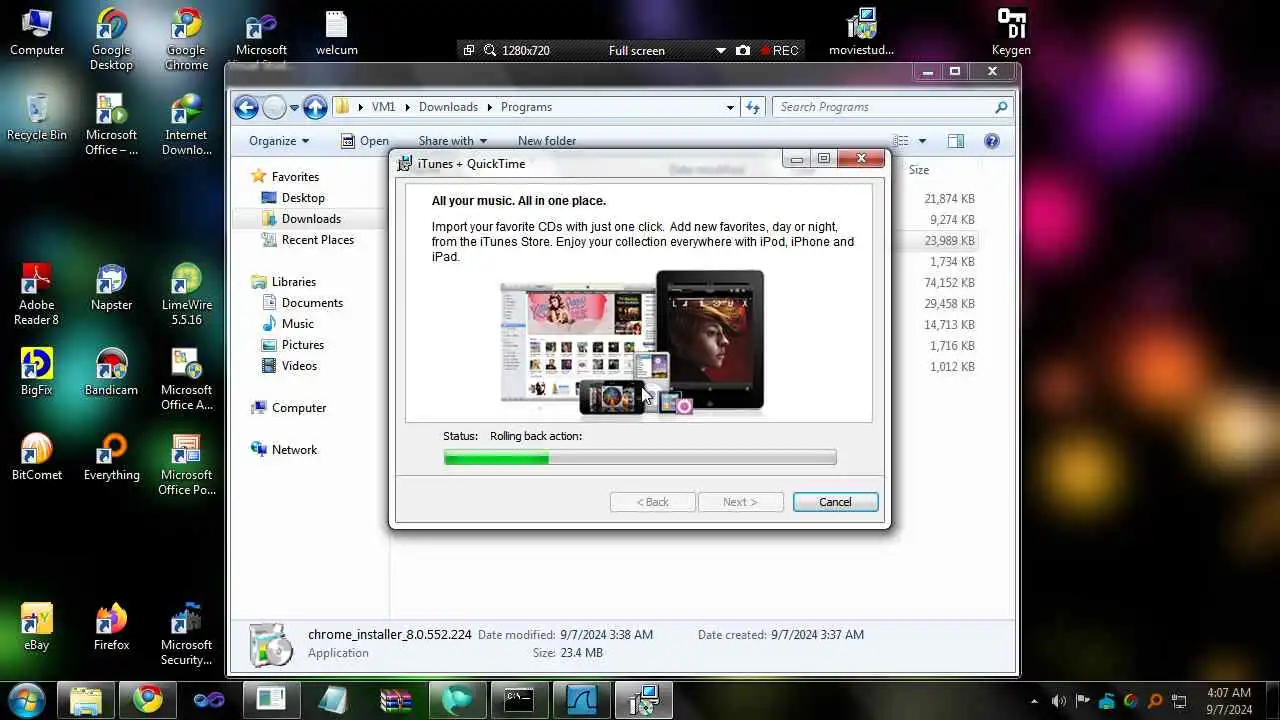
Task: Select Recent Places in navigation pane
Action: tap(318, 240)
